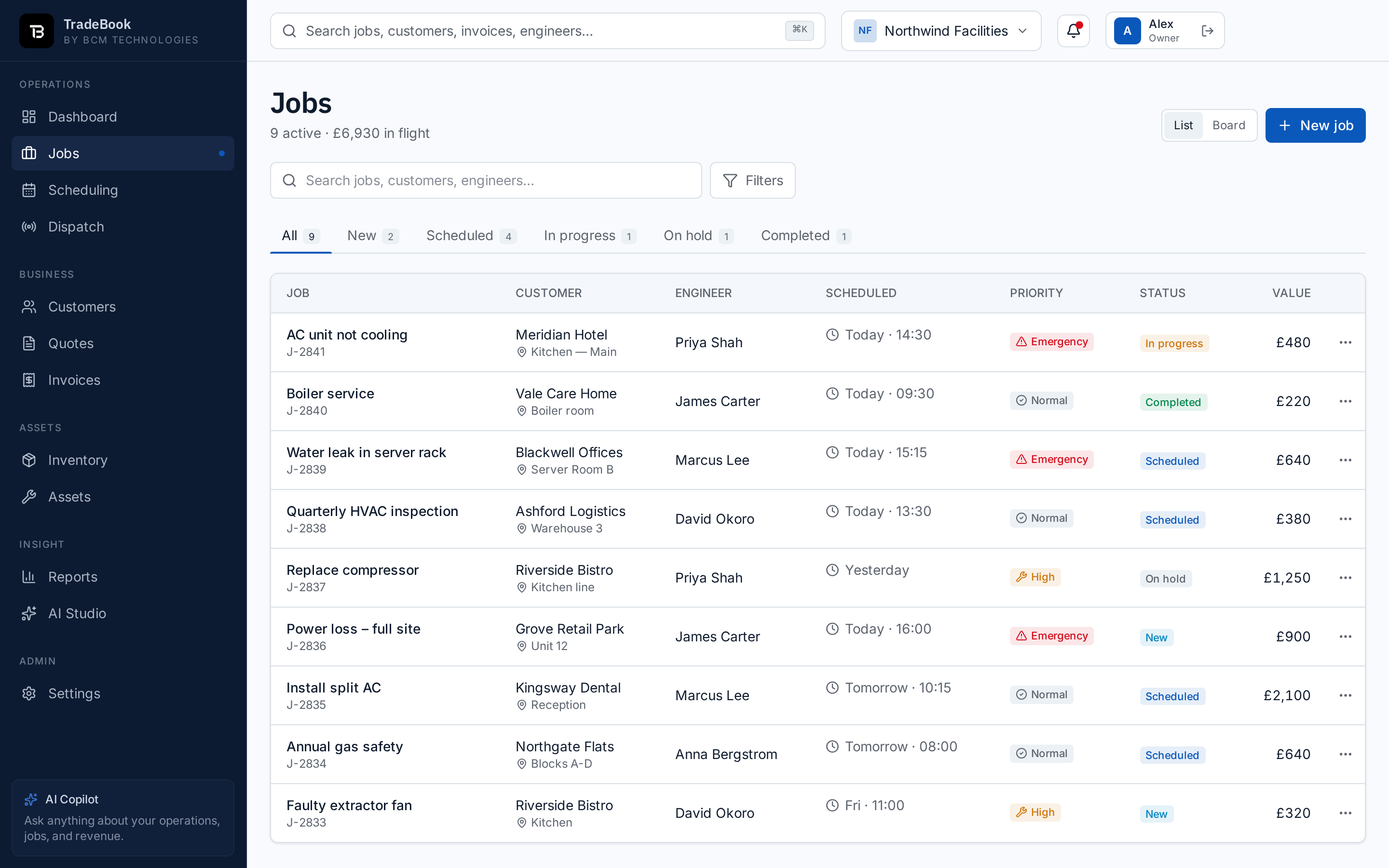1389x868 pixels.
Task: Open the Water leak in server rack job
Action: [366, 452]
